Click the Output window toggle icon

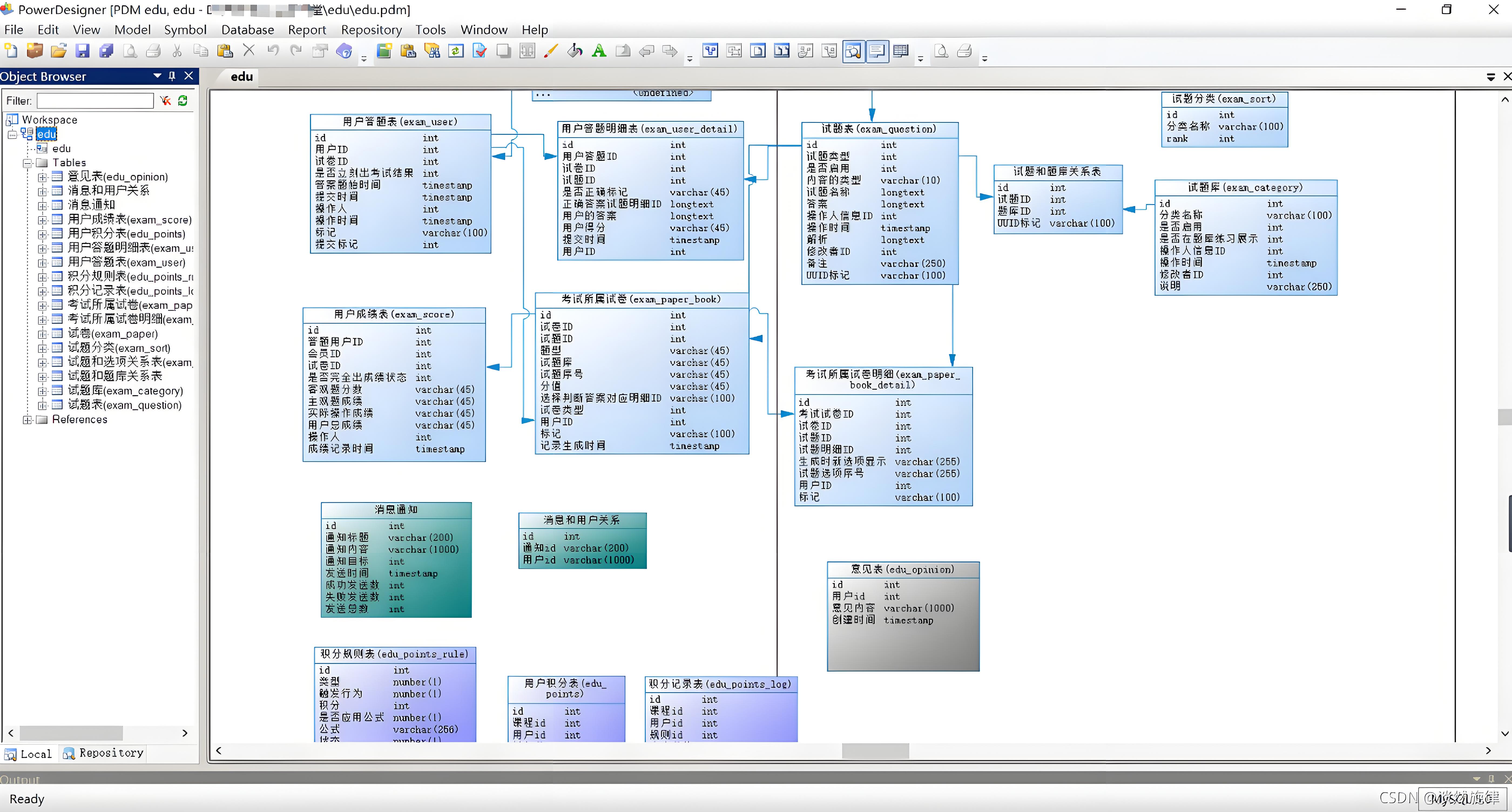877,51
